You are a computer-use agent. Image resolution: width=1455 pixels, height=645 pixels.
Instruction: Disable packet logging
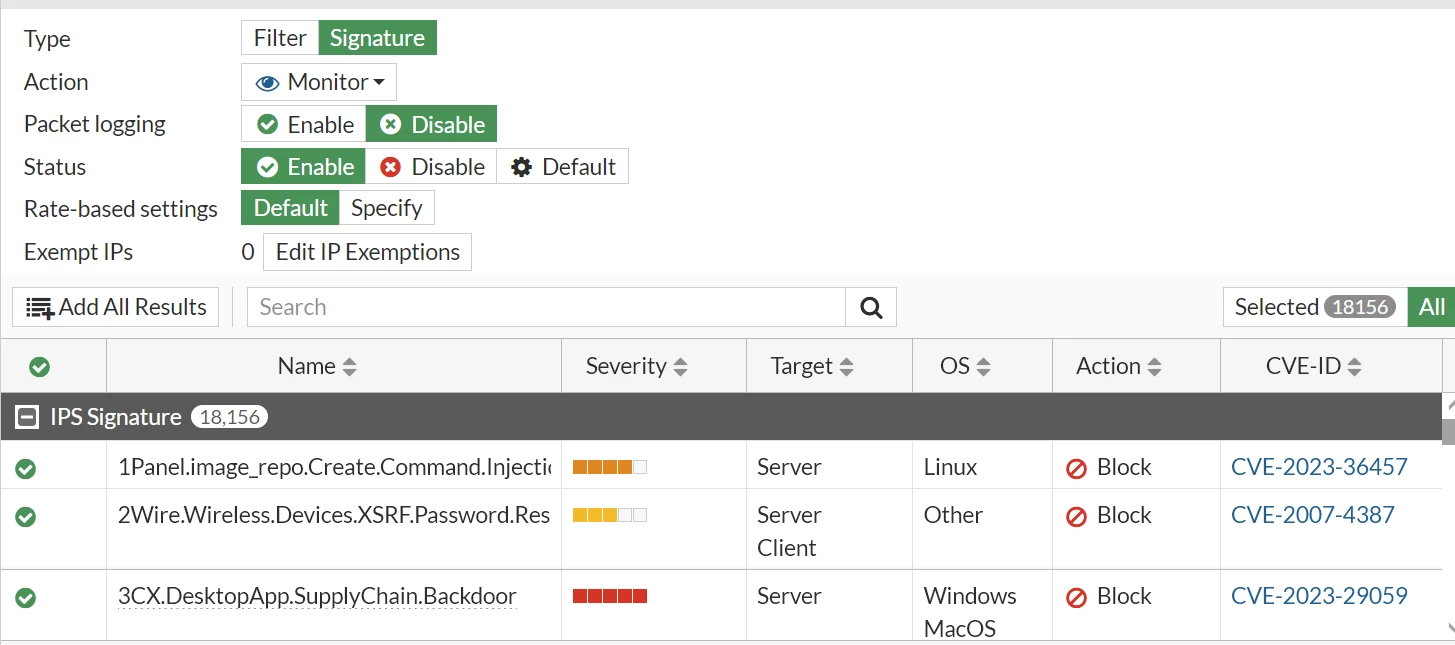431,124
